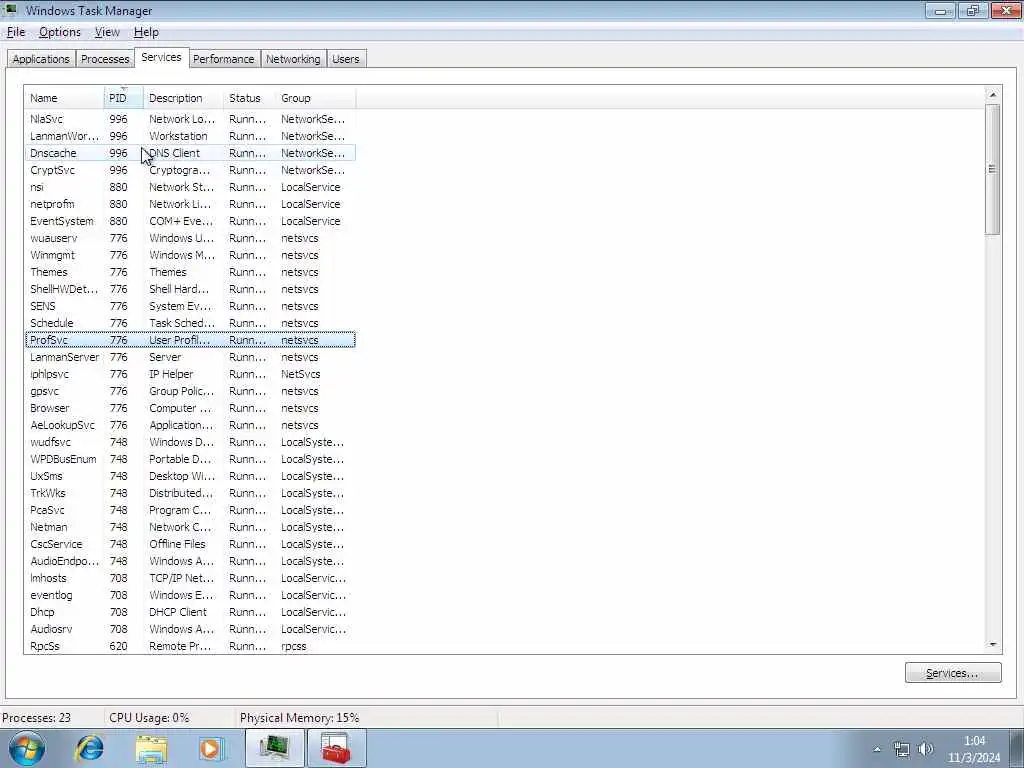Select the LanmanWorkstation service row

pyautogui.click(x=190, y=136)
